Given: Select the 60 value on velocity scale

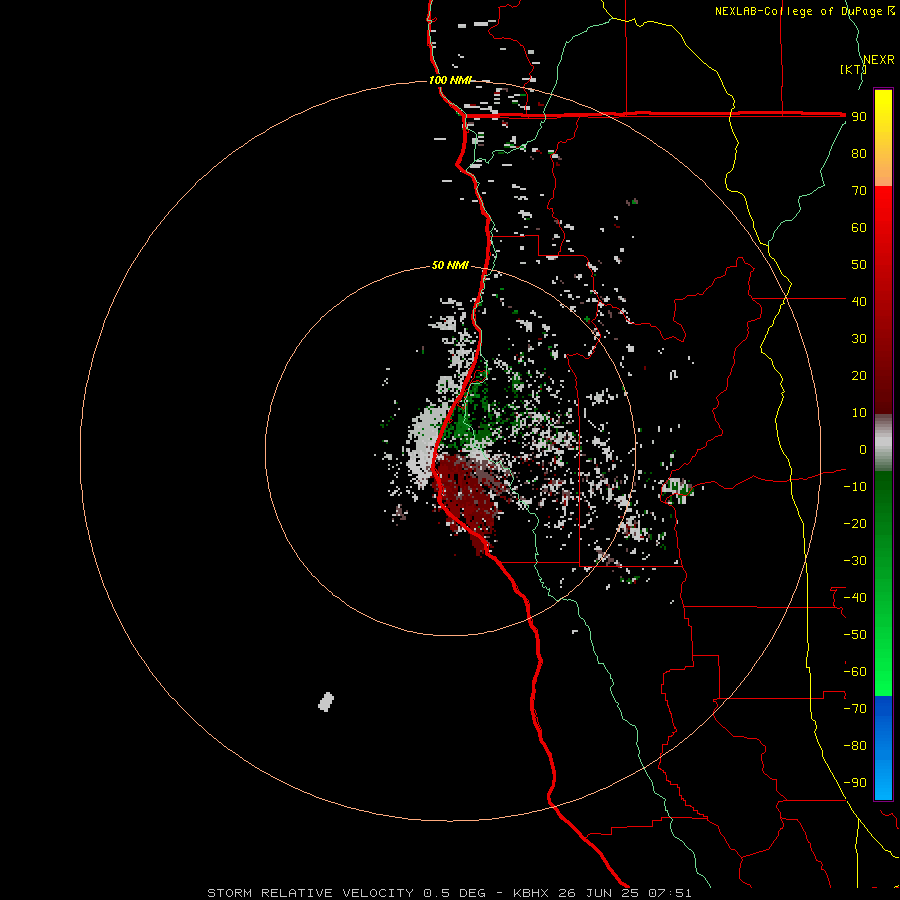Looking at the screenshot, I should [859, 227].
